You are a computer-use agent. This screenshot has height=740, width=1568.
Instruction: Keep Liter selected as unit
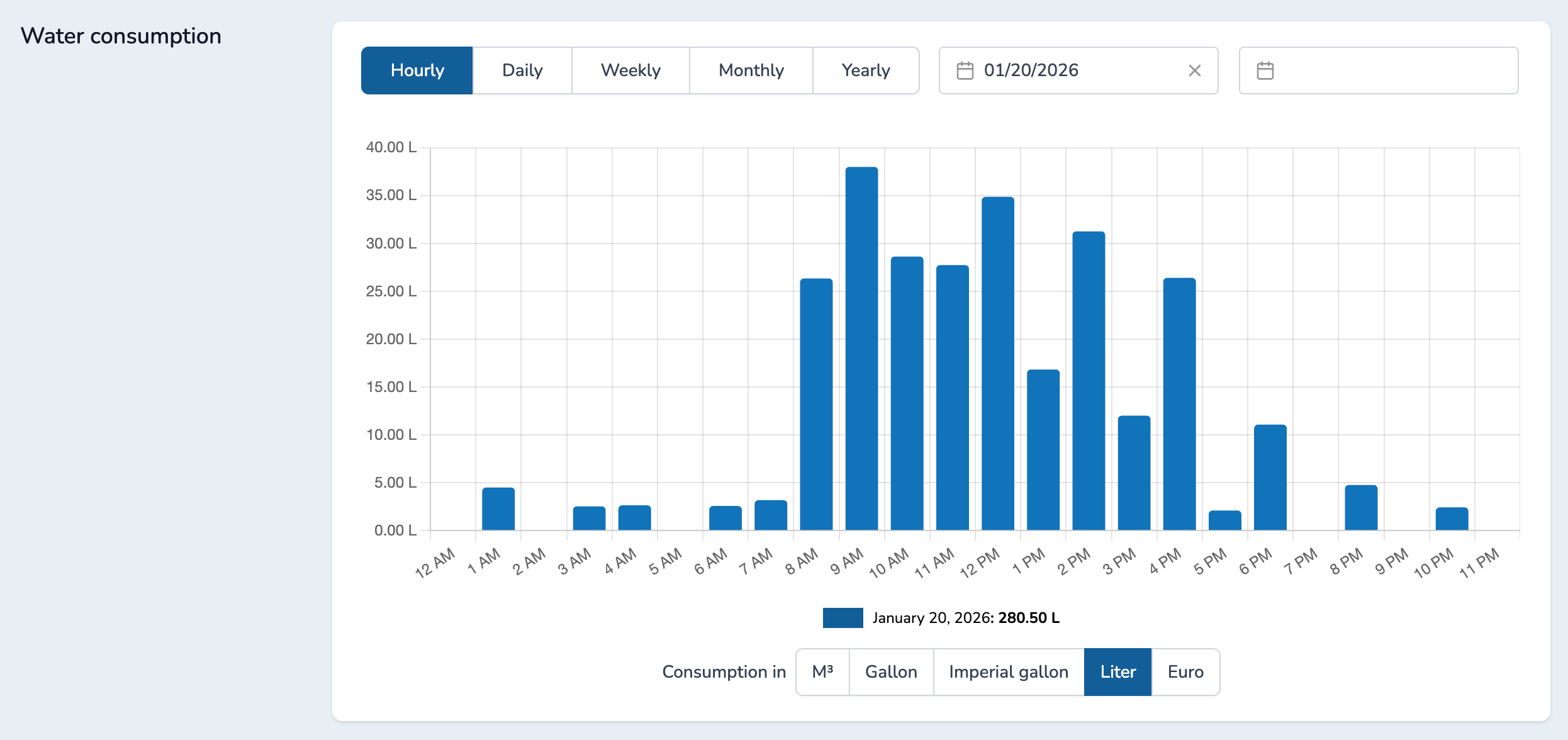pyautogui.click(x=1117, y=671)
